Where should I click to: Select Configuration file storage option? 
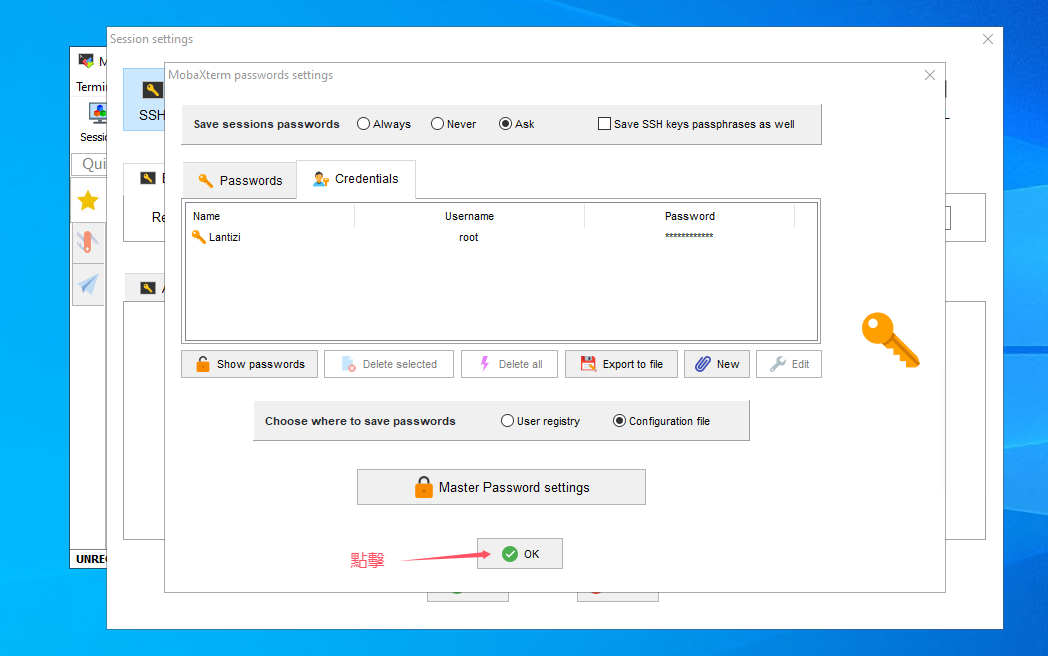619,421
